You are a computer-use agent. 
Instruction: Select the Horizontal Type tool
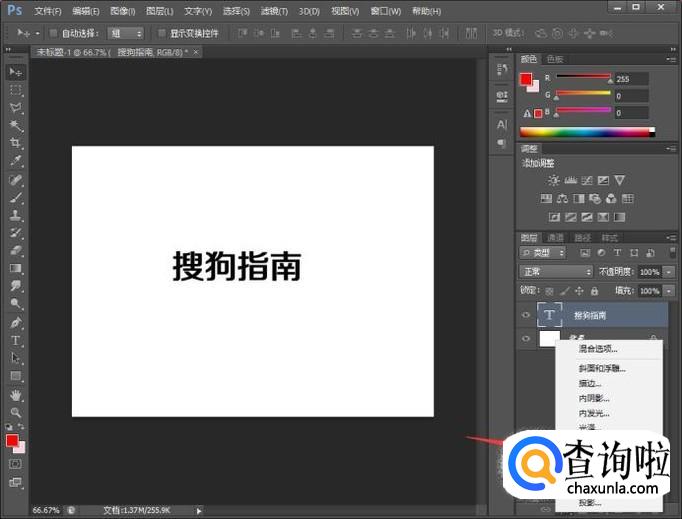coord(16,341)
